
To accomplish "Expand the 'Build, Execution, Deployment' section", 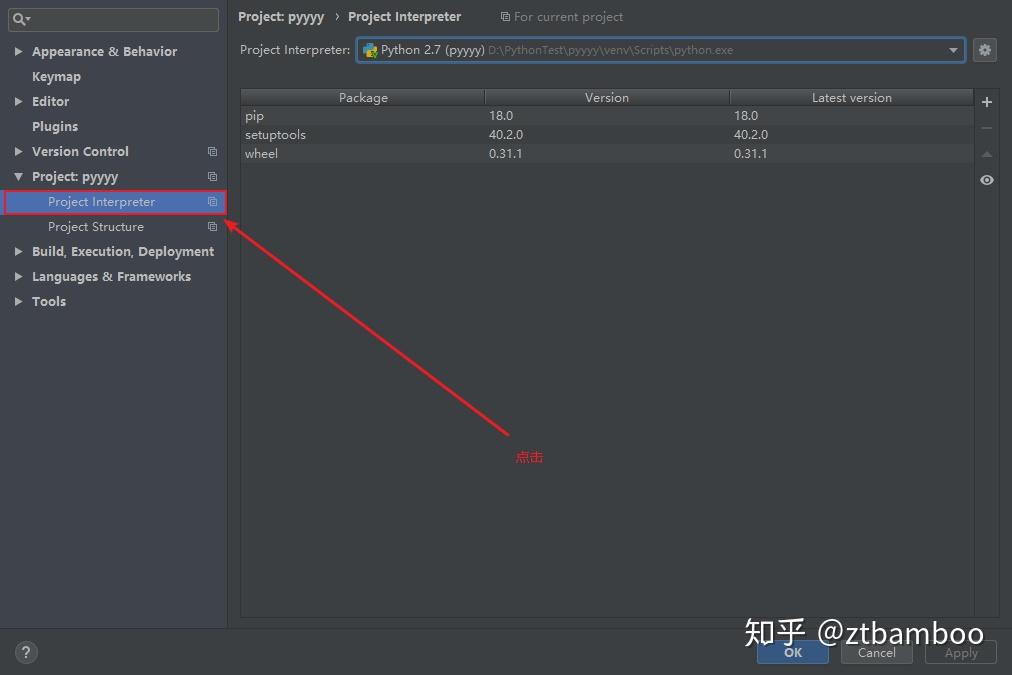I will pos(18,251).
